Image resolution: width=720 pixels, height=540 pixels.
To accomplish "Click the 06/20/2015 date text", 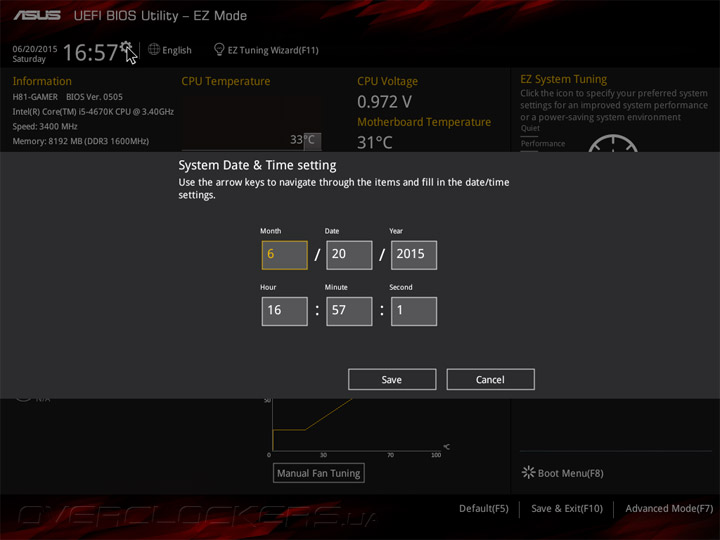I will click(35, 49).
